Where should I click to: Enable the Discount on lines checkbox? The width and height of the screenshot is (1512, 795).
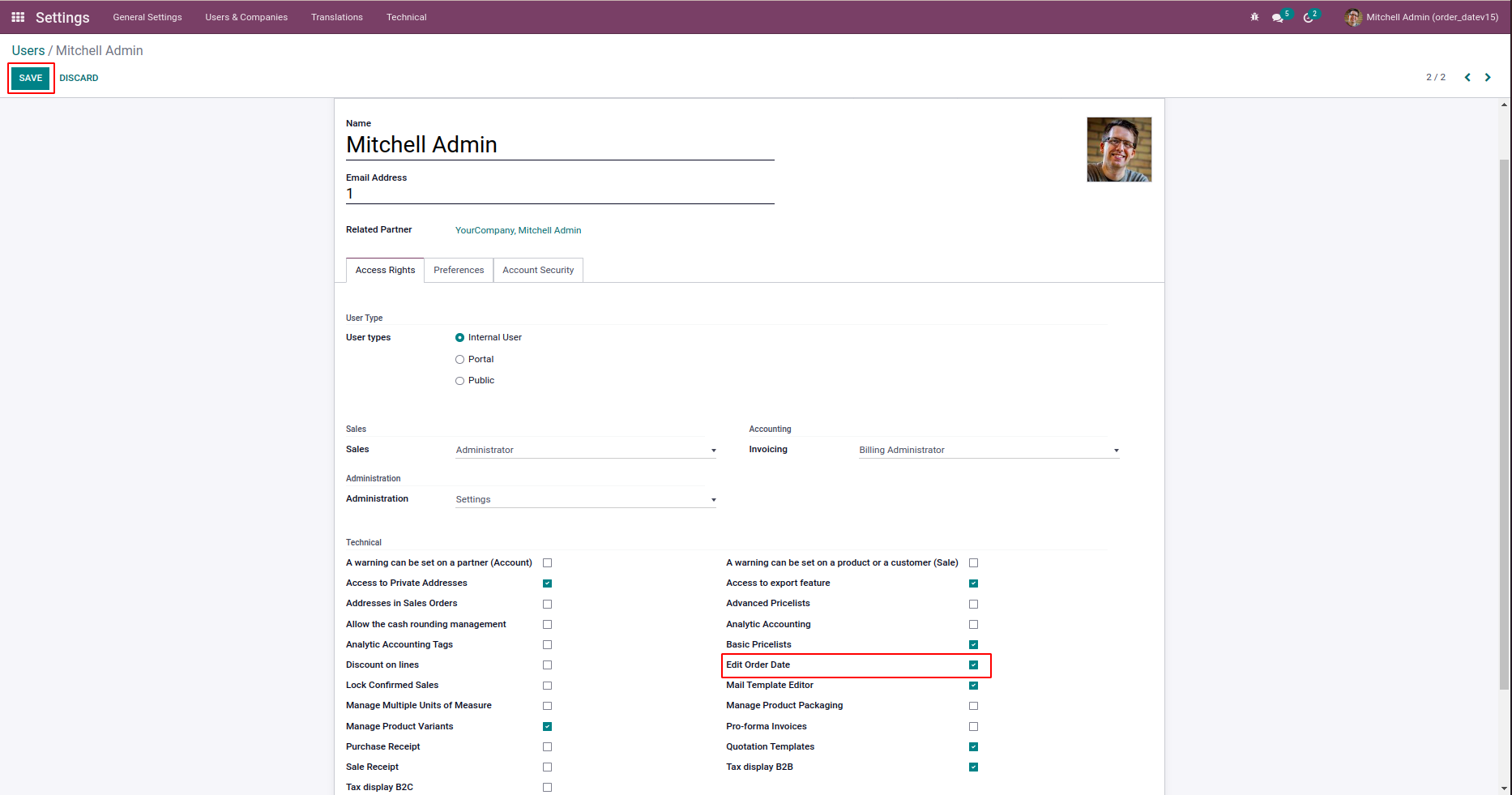548,665
